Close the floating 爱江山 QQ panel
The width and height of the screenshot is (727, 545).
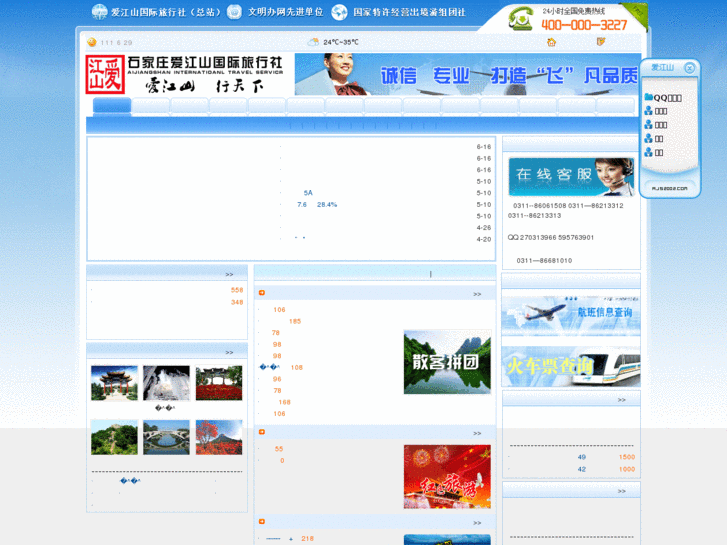[689, 68]
